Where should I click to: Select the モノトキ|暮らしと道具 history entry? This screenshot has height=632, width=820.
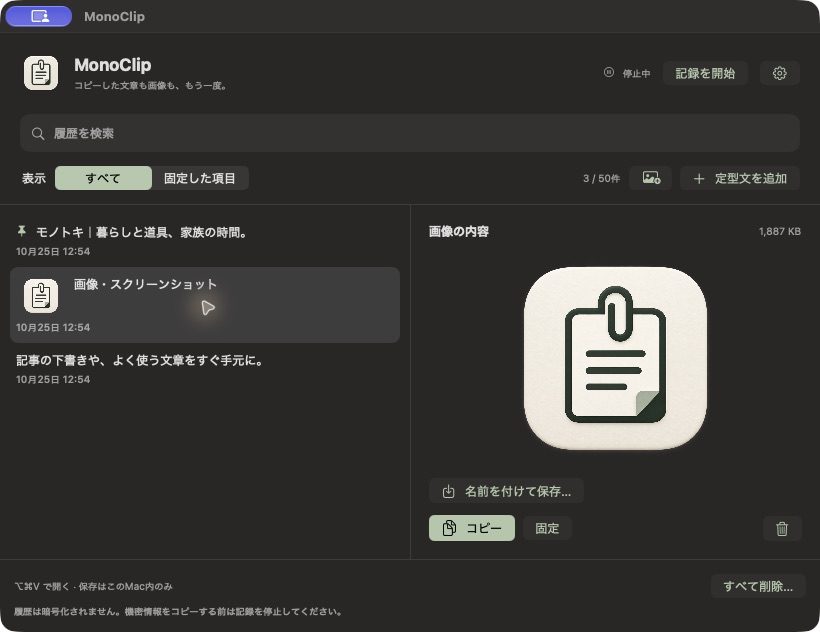(x=205, y=240)
